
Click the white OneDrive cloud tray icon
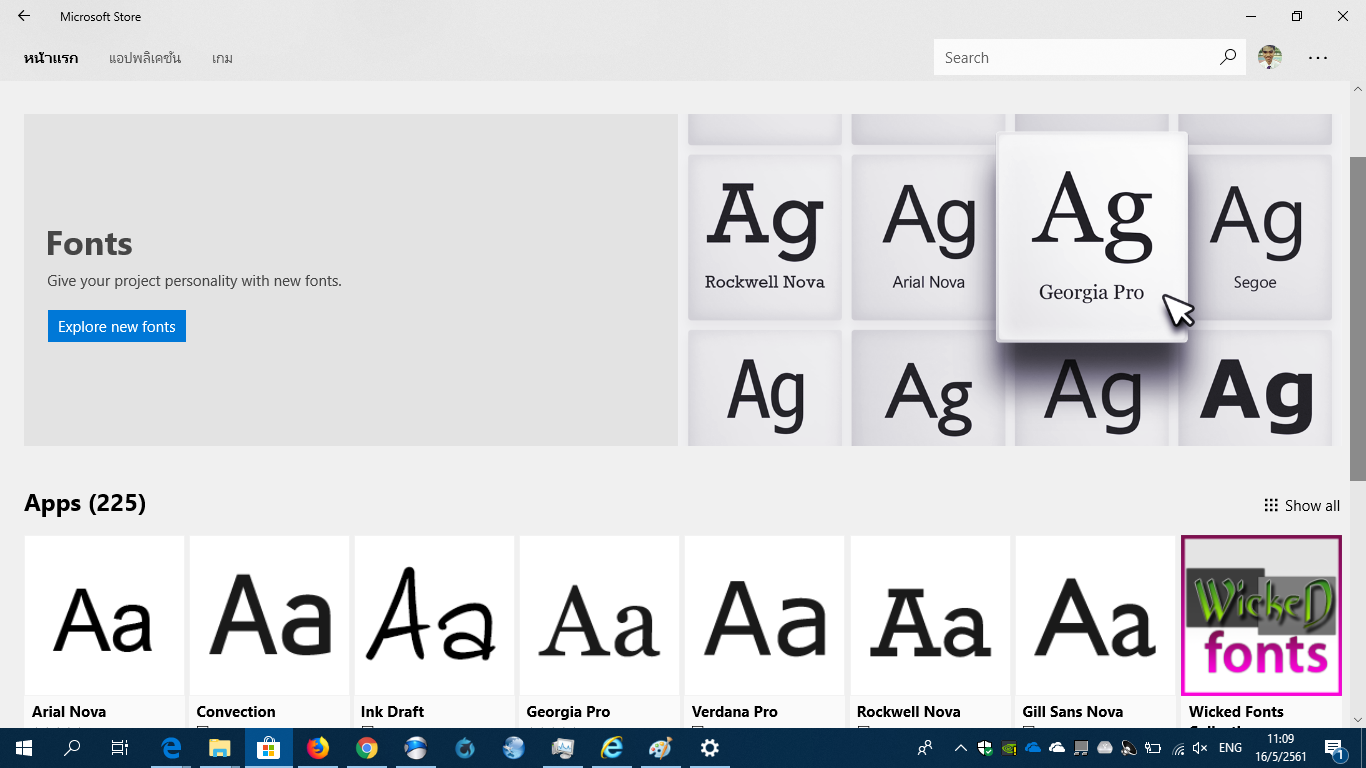(x=1057, y=747)
